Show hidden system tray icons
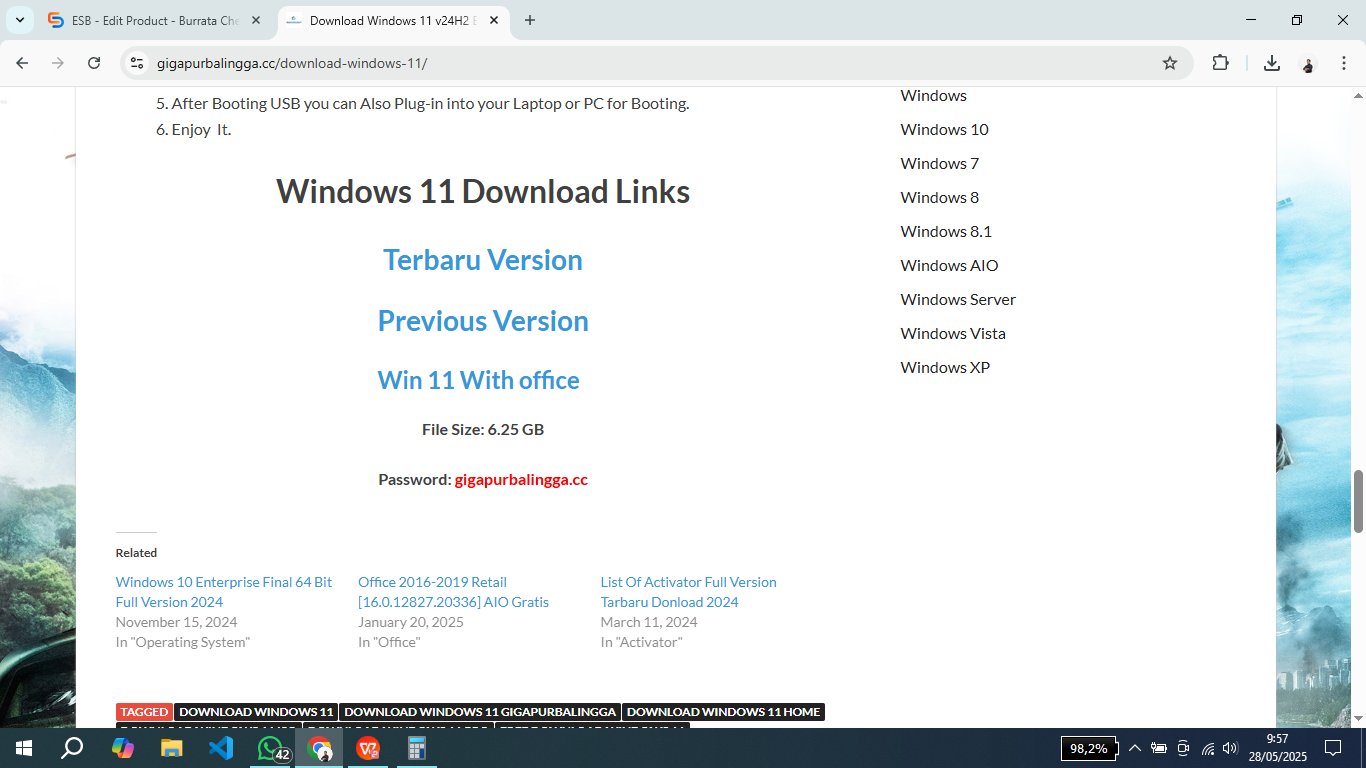Screen dimensions: 1366x768 1135,748
